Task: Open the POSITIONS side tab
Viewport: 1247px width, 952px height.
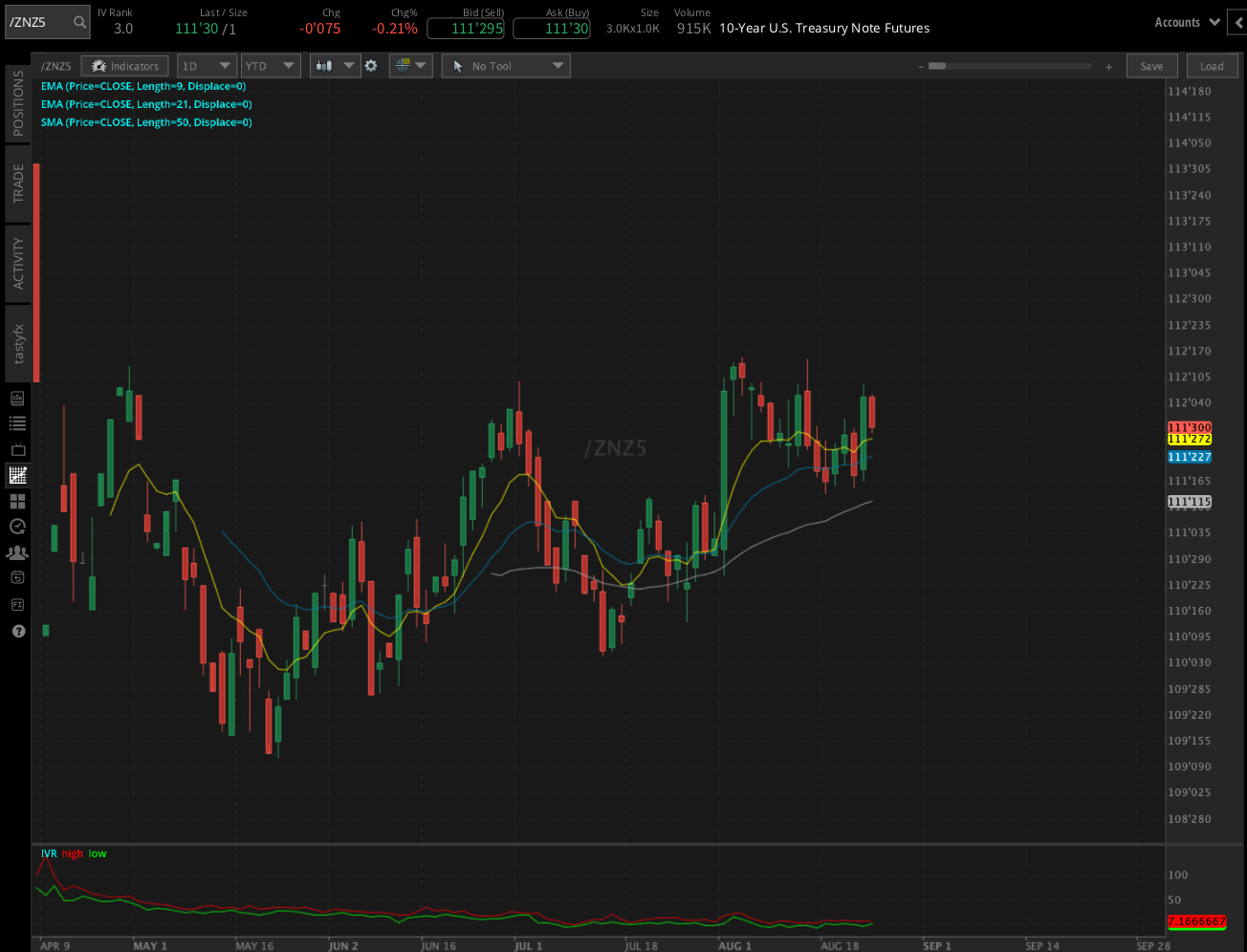Action: point(17,102)
